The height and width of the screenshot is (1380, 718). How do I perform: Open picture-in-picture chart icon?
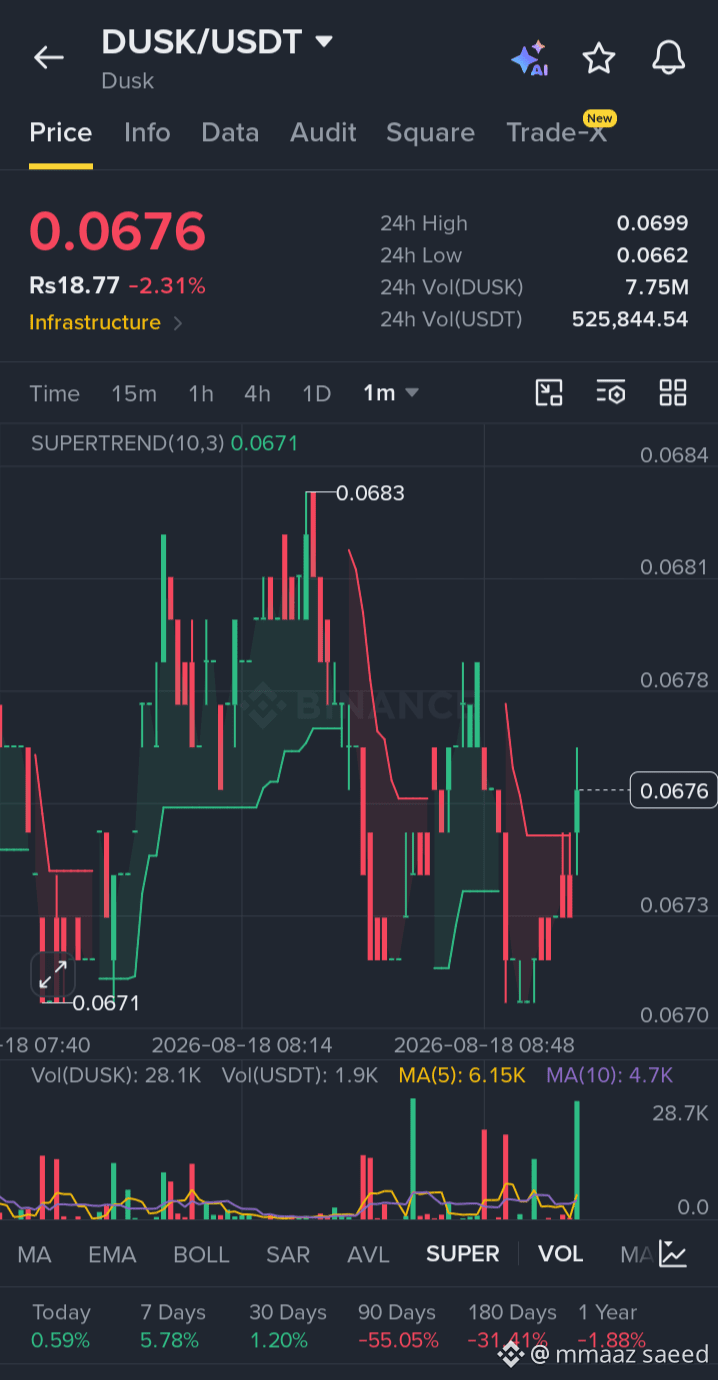[x=549, y=393]
